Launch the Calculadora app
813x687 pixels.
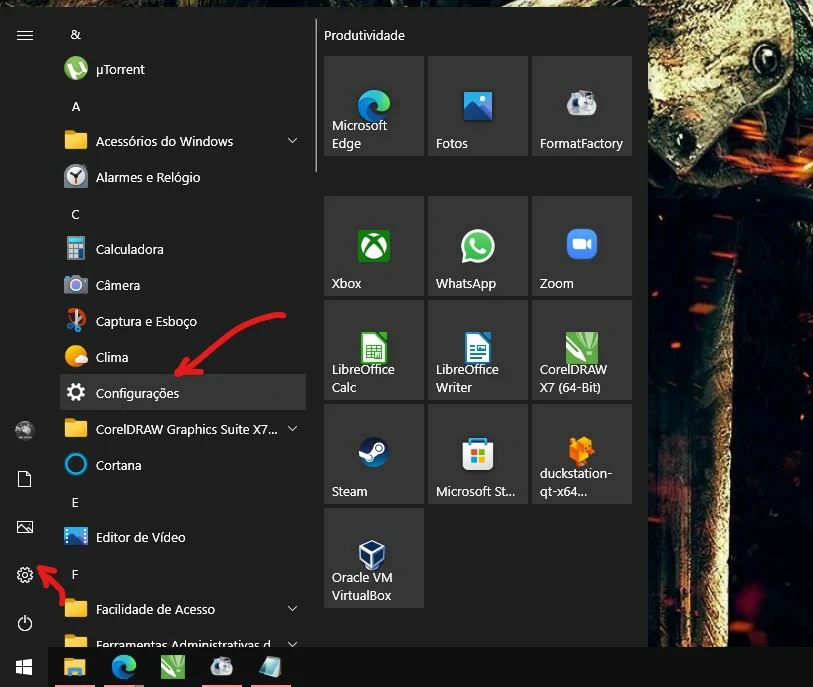[x=183, y=249]
